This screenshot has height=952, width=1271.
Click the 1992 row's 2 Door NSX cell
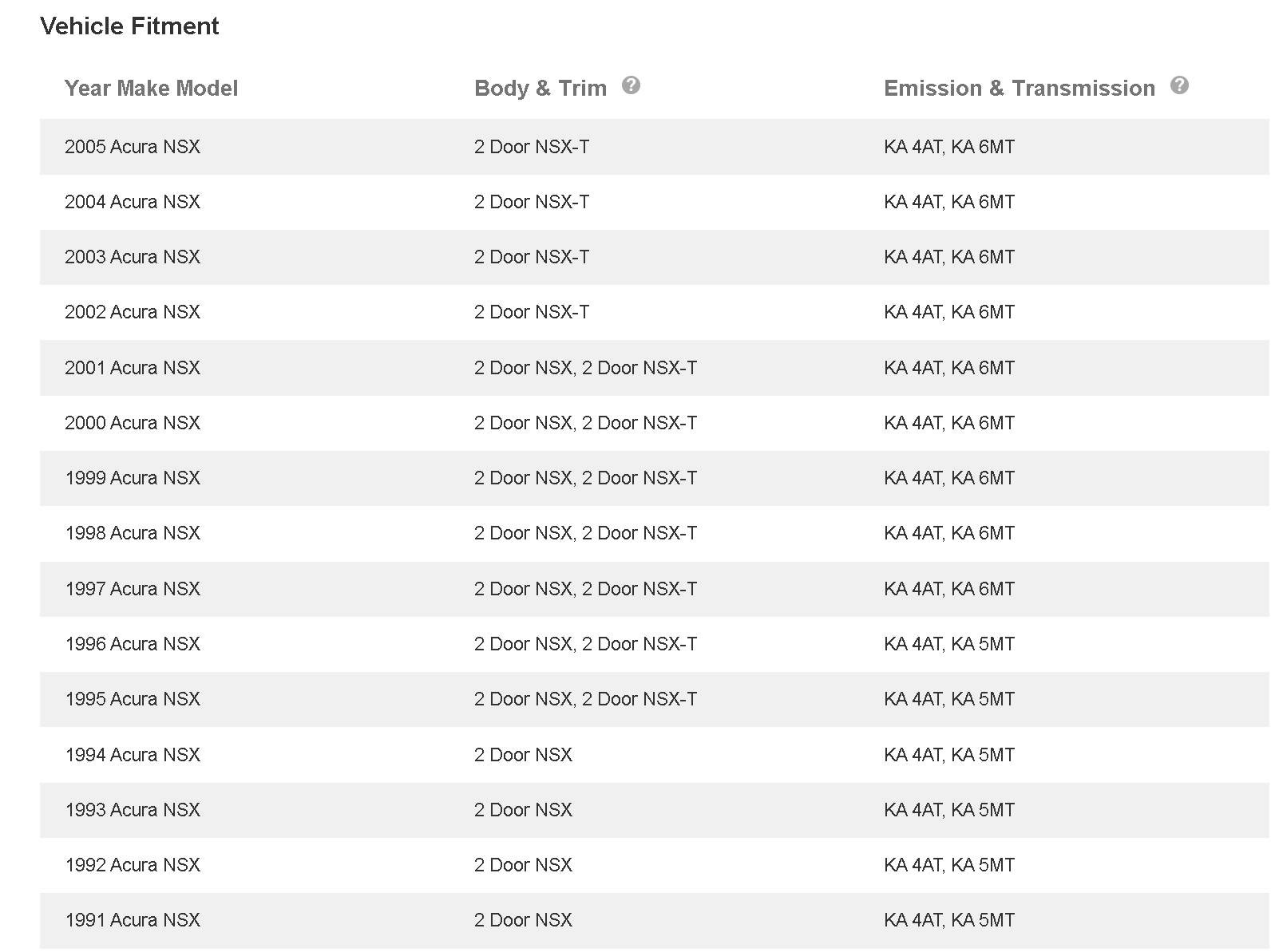tap(523, 865)
